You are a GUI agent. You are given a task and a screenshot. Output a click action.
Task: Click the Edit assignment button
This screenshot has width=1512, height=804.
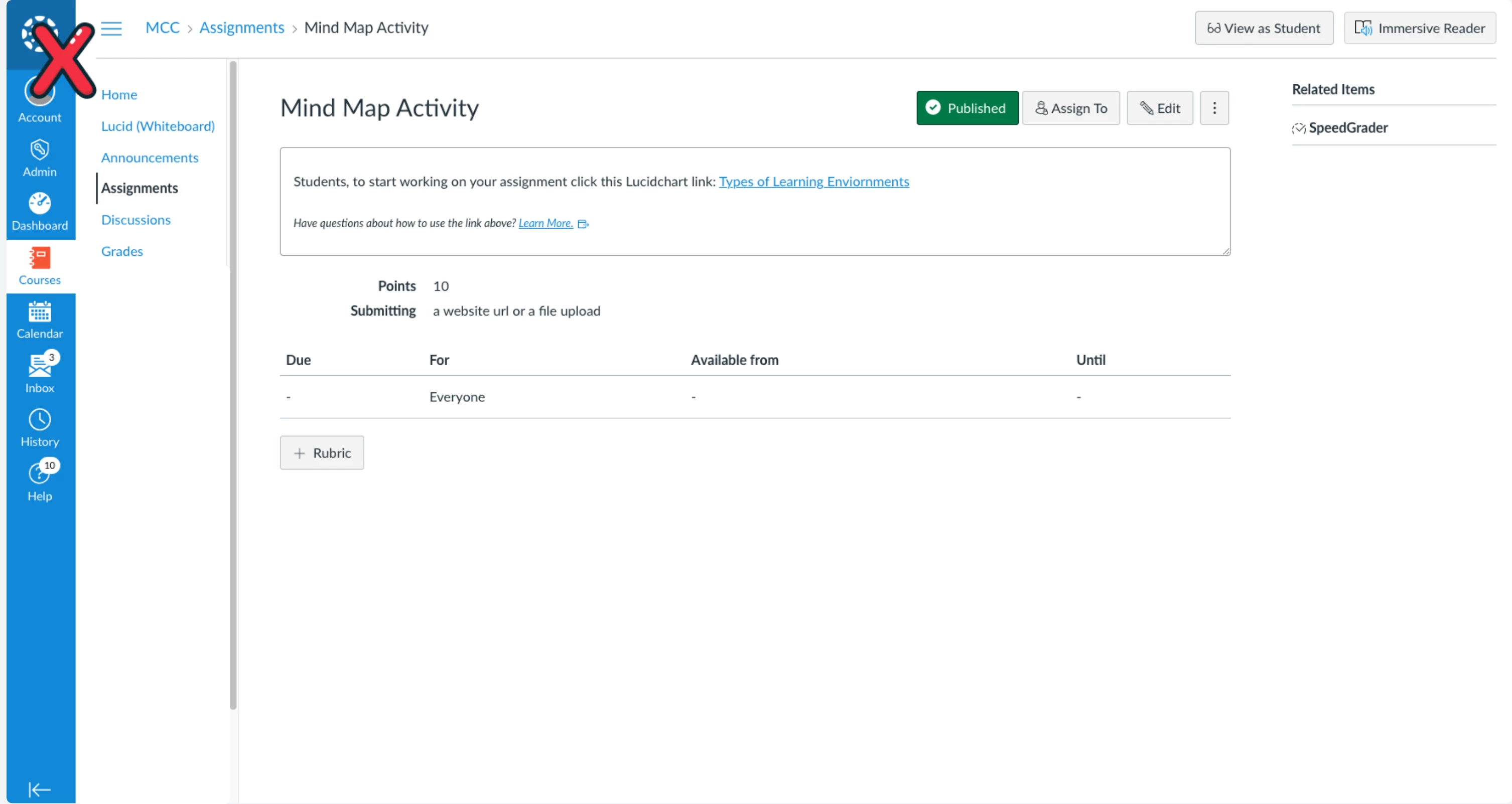pos(1159,108)
